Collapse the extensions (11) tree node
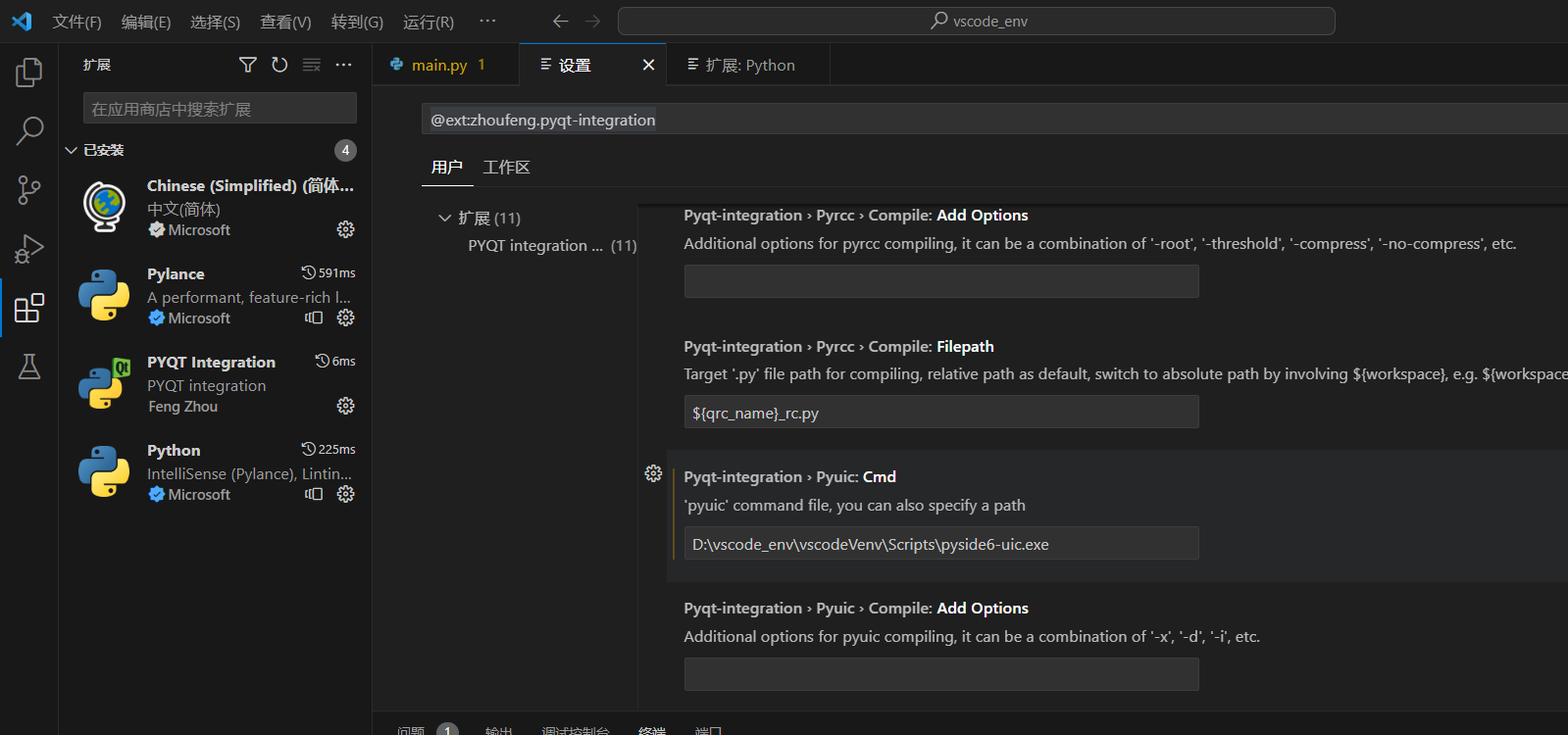 [x=445, y=218]
